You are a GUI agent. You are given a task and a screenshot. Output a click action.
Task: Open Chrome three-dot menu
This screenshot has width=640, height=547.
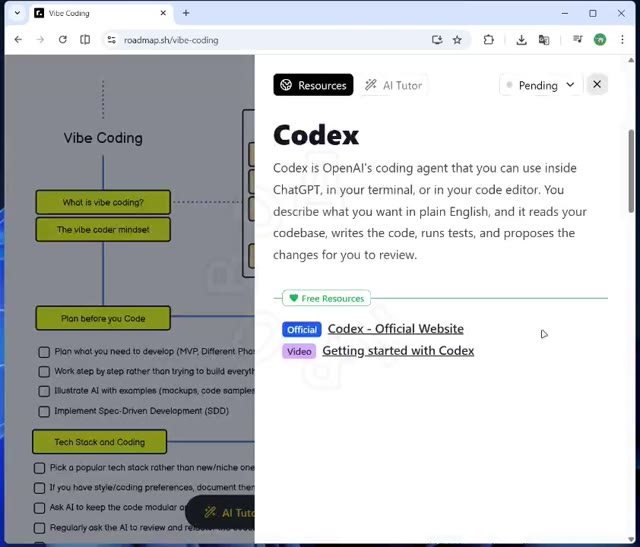pyautogui.click(x=621, y=40)
